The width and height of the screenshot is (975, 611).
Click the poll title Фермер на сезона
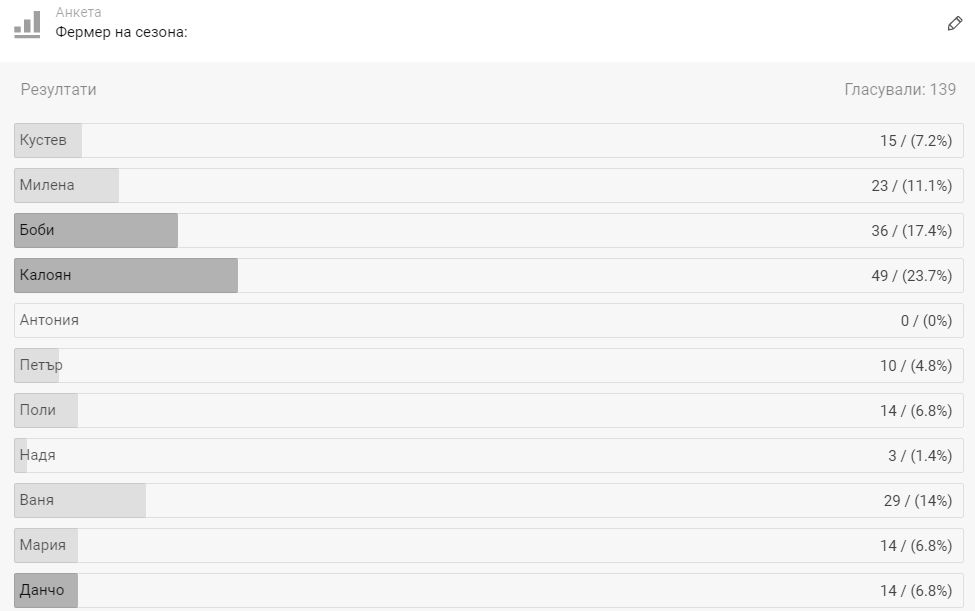click(x=121, y=32)
